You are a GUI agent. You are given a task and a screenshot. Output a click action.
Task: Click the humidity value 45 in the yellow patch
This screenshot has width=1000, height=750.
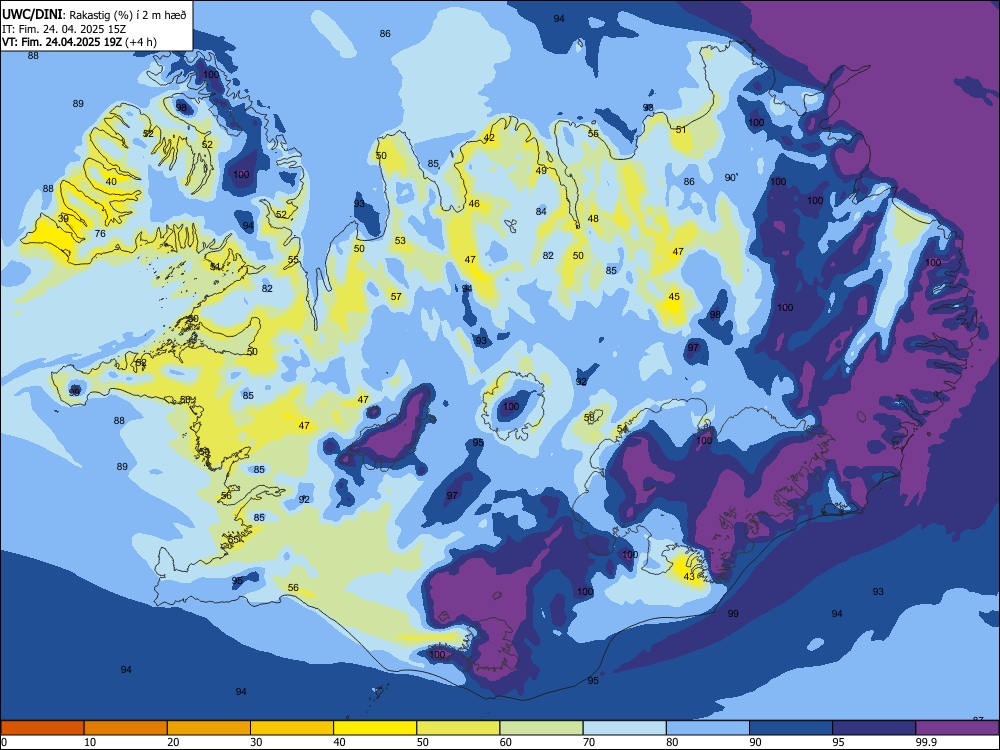674,297
